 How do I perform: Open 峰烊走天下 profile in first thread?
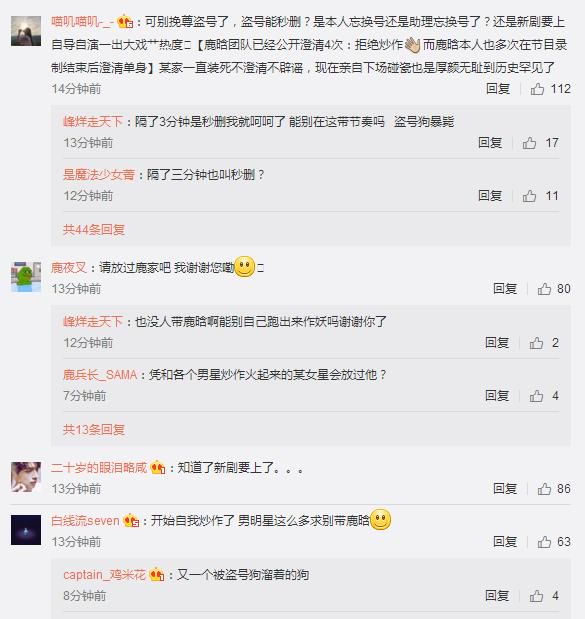coord(93,121)
